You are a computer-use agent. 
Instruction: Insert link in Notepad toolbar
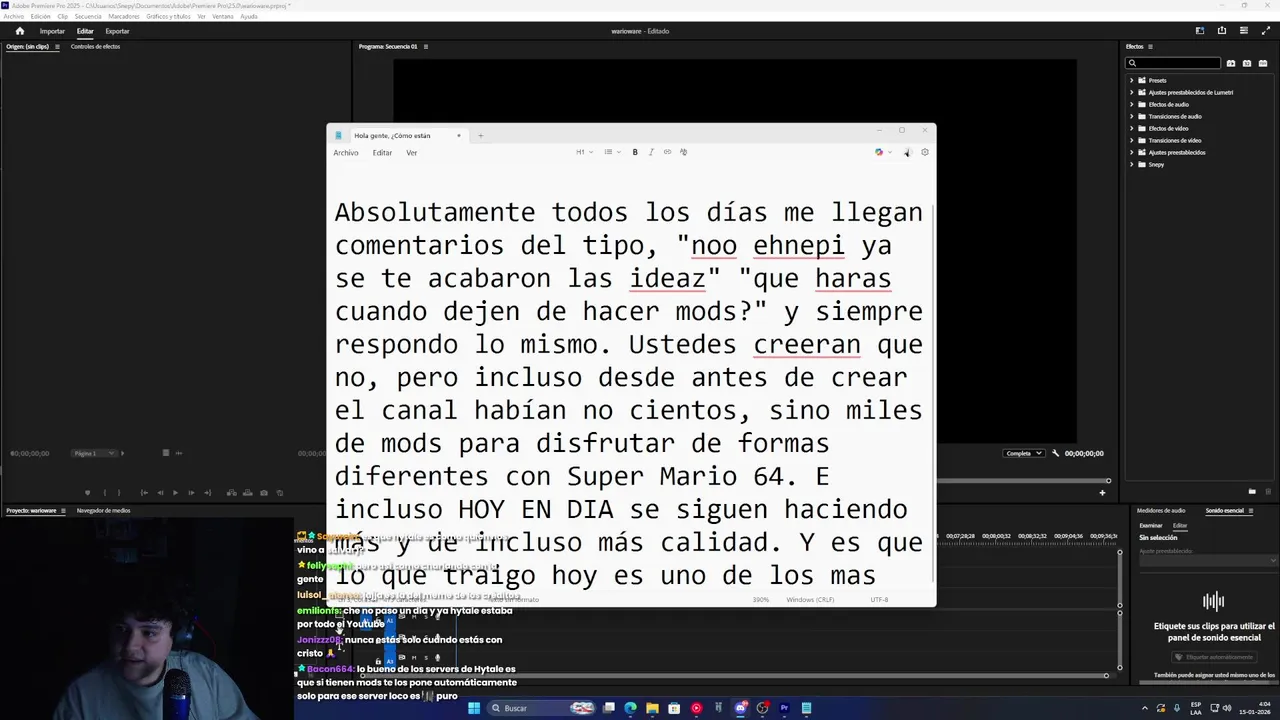(667, 152)
